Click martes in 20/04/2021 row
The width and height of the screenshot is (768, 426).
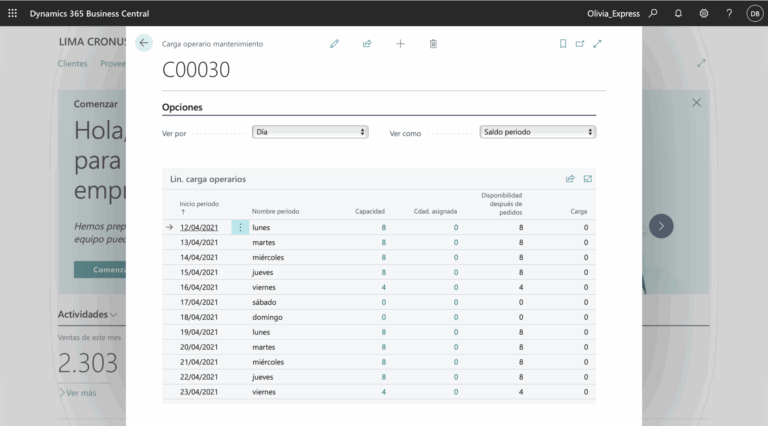(264, 347)
